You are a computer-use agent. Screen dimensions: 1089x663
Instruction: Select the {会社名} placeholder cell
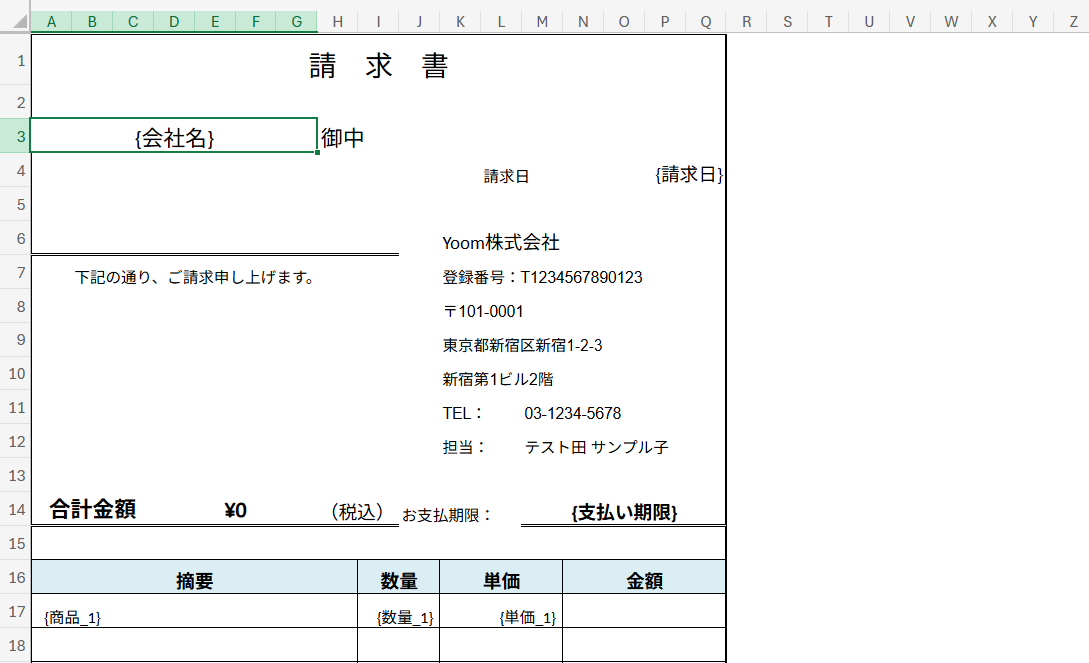coord(174,138)
